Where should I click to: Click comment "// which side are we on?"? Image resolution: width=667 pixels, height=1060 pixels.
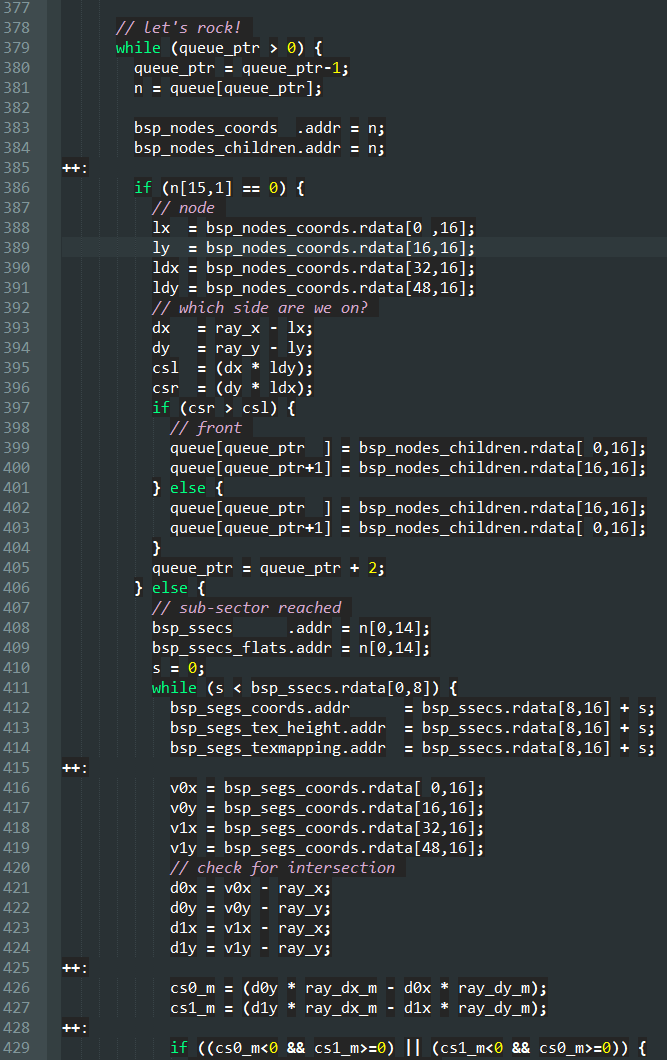click(x=260, y=308)
